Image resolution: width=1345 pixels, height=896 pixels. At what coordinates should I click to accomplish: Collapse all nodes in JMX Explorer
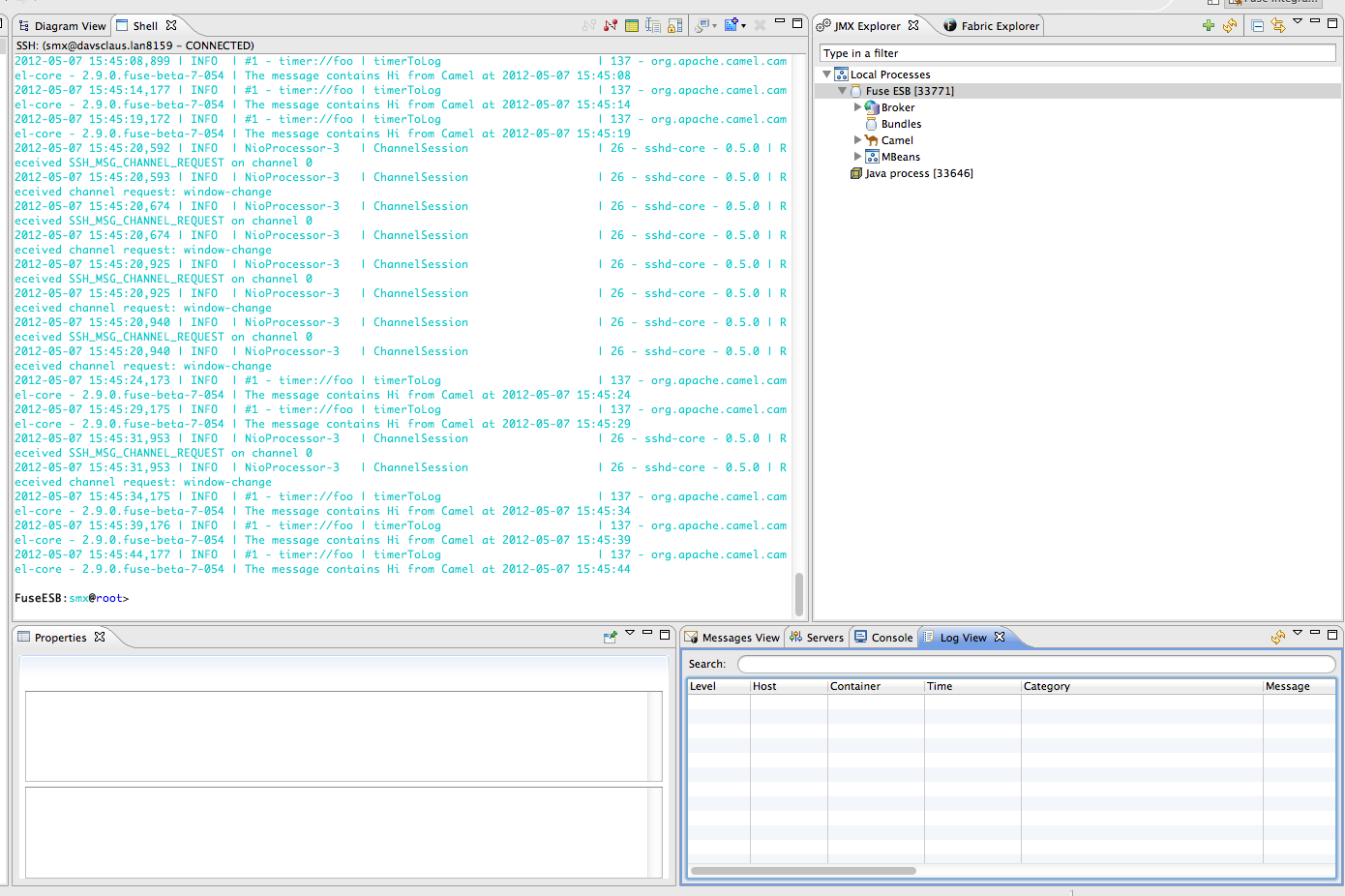click(x=1257, y=26)
